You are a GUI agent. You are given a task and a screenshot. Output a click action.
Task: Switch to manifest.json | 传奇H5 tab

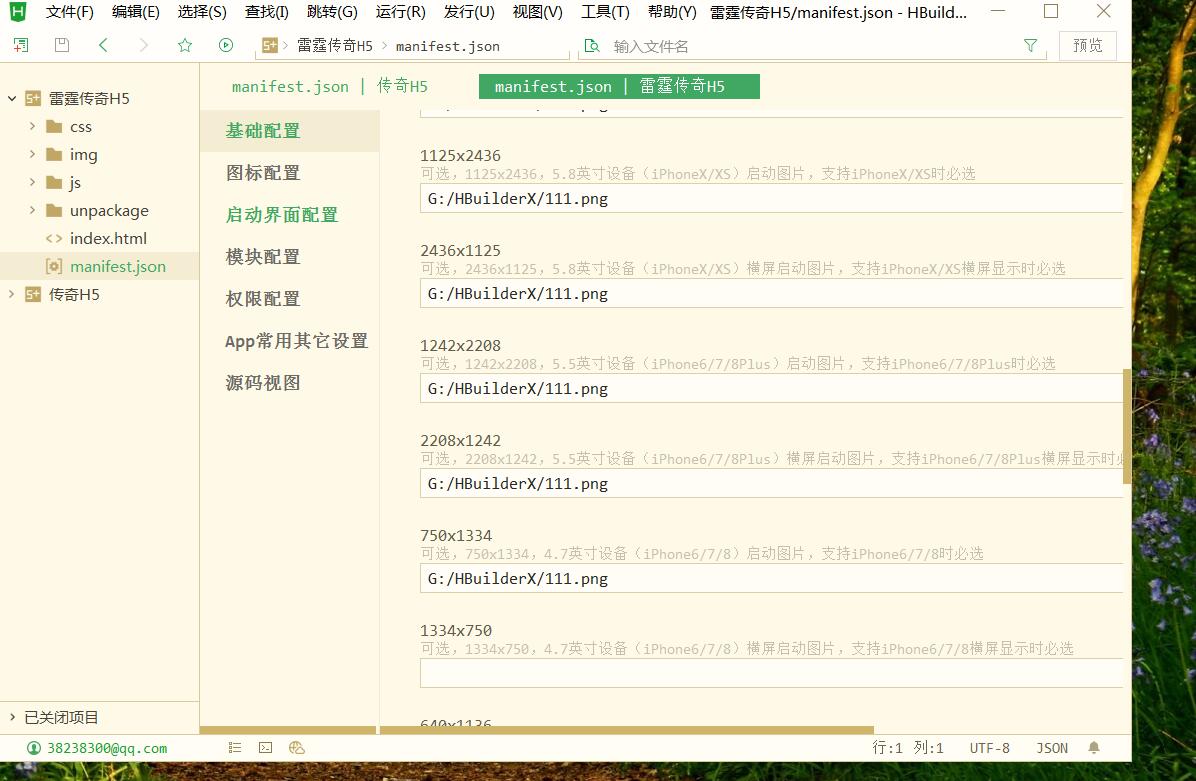tap(329, 86)
